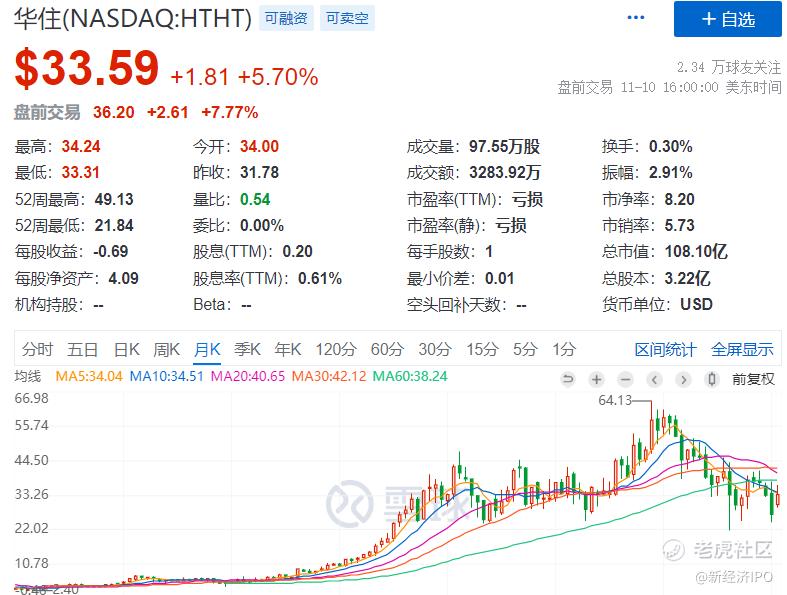787x595 pixels.
Task: Click the 成交量 value 97.55万股
Action: (504, 147)
